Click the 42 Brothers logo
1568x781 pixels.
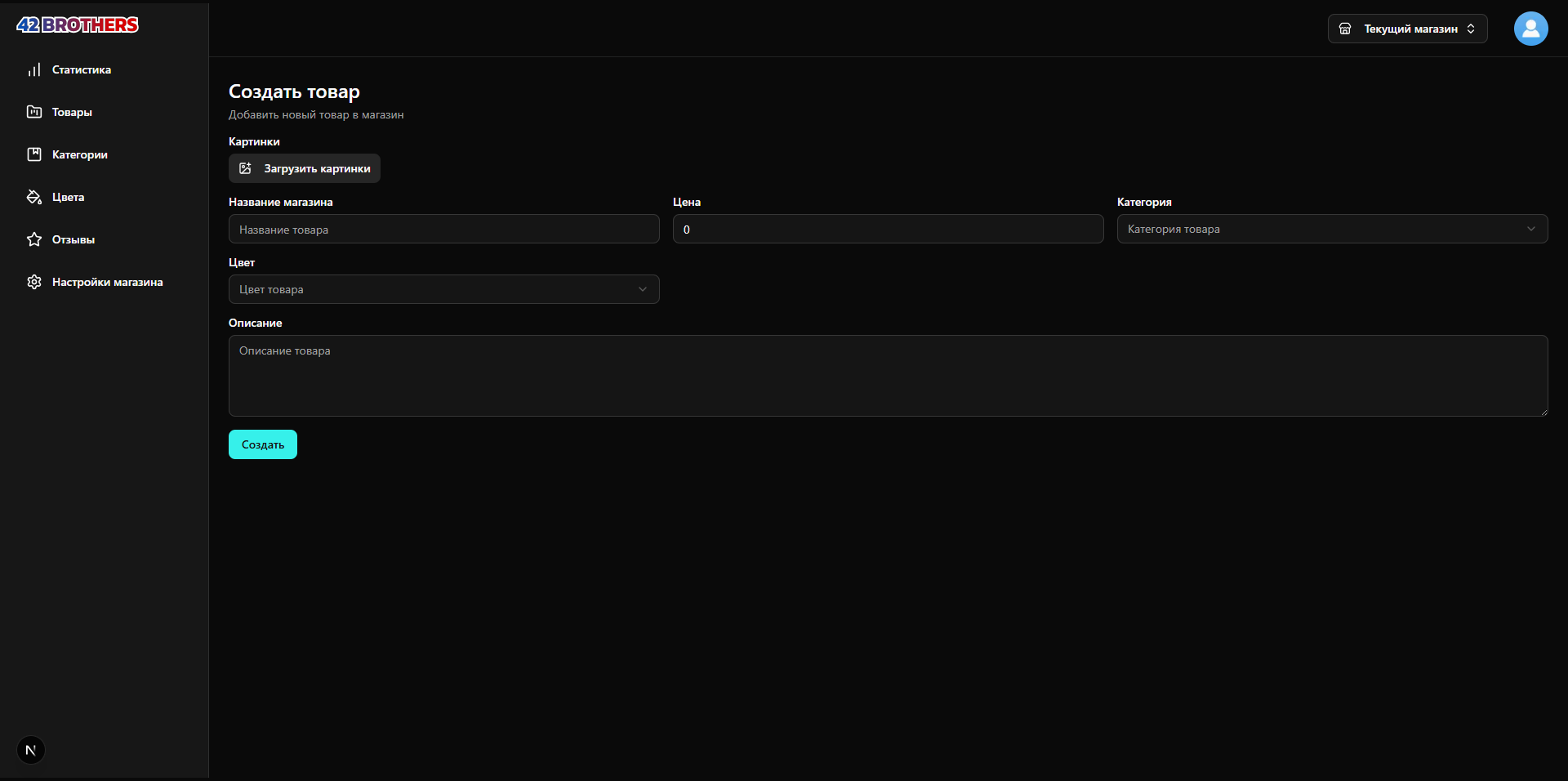78,25
